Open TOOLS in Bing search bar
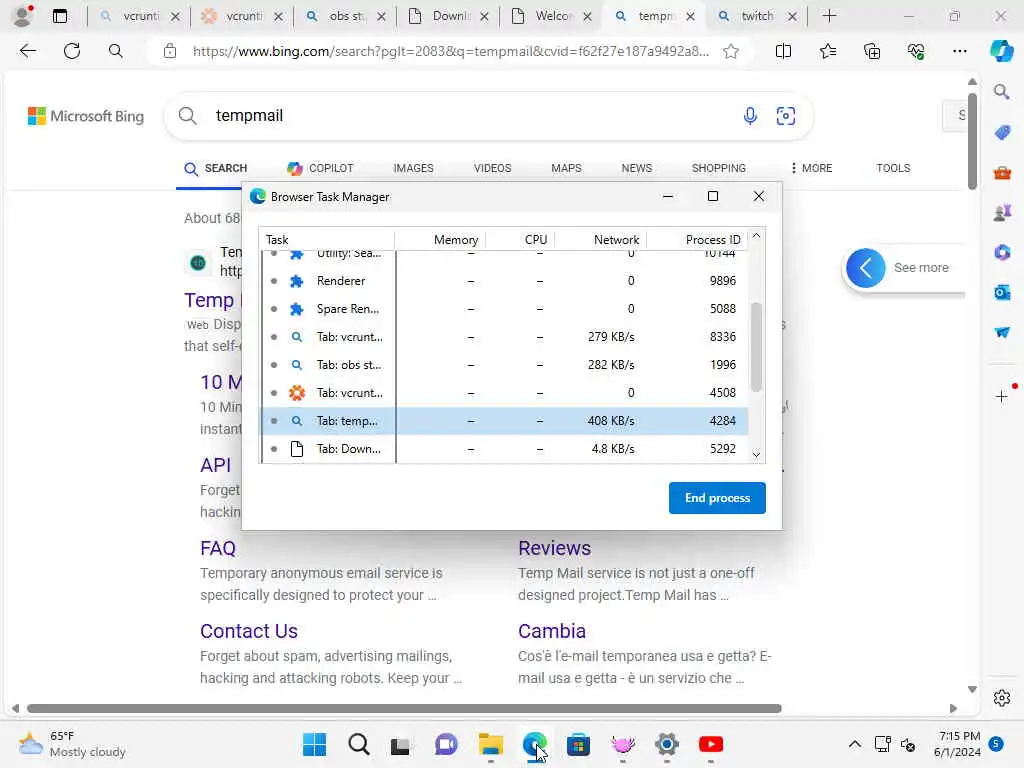 (893, 168)
